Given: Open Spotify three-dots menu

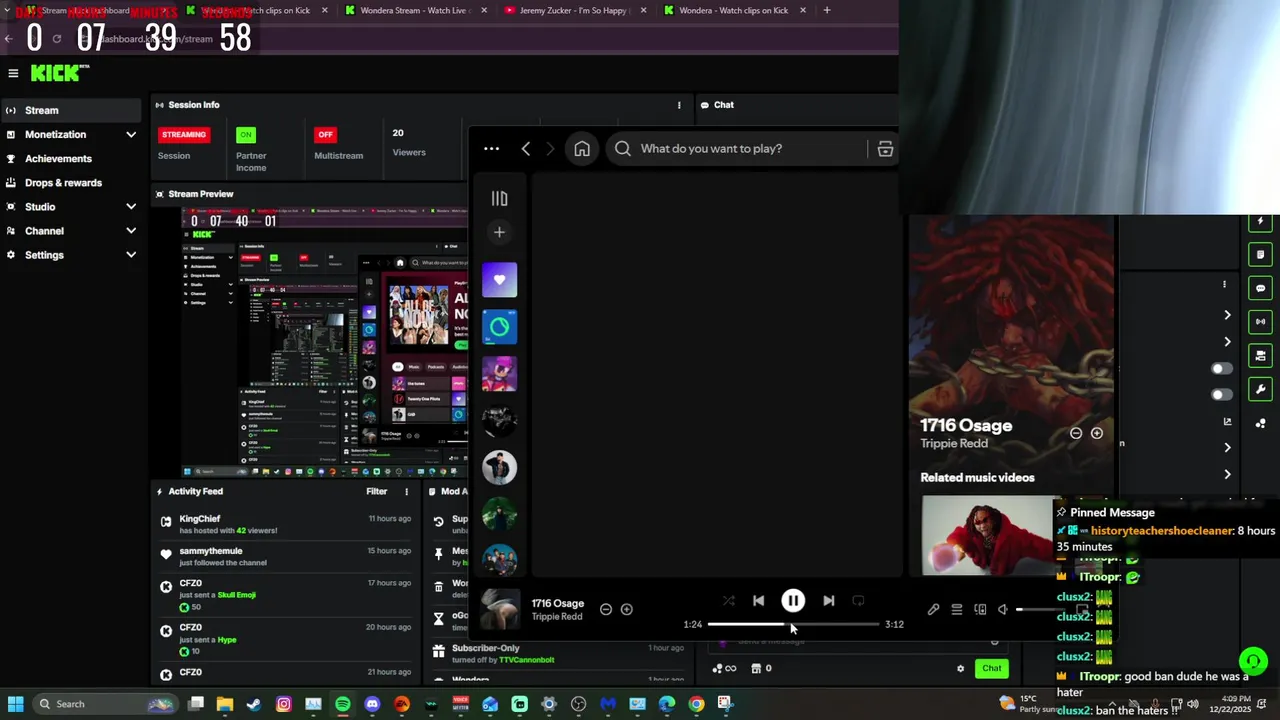Looking at the screenshot, I should click(491, 149).
